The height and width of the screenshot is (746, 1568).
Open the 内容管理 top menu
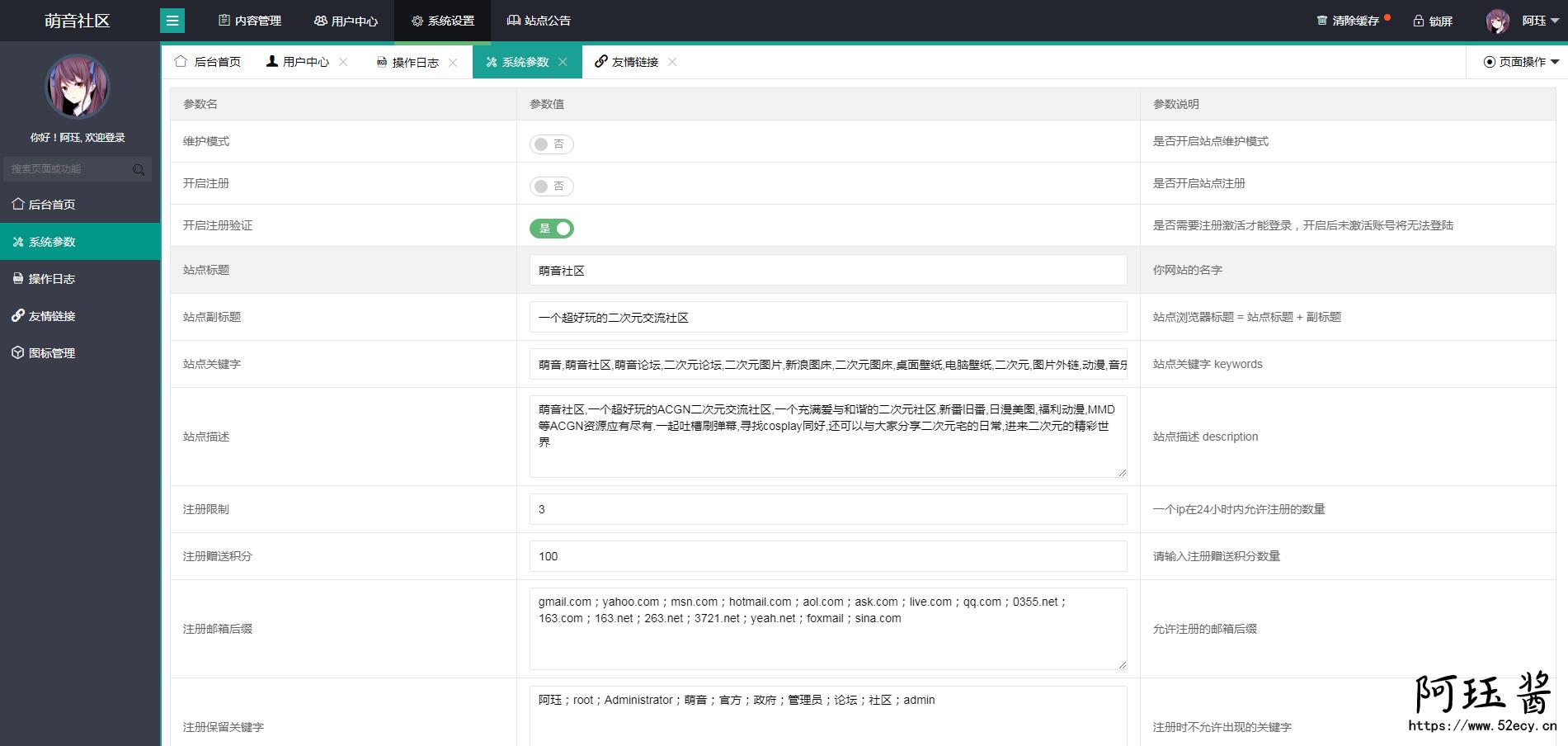pyautogui.click(x=250, y=21)
